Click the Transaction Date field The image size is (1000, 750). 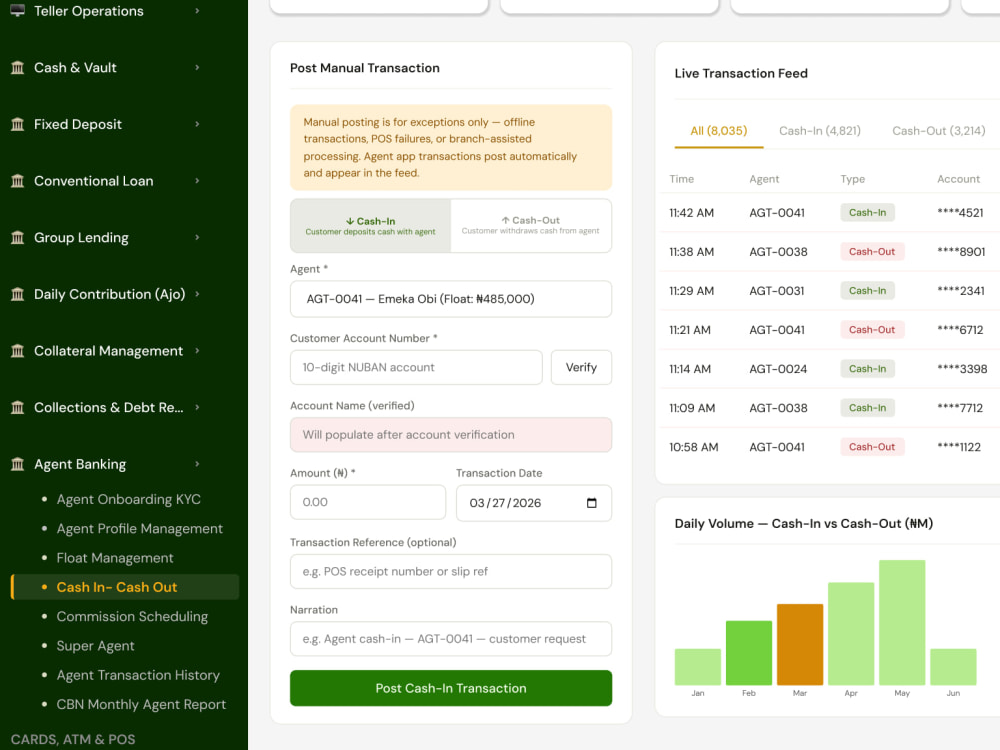click(x=534, y=503)
